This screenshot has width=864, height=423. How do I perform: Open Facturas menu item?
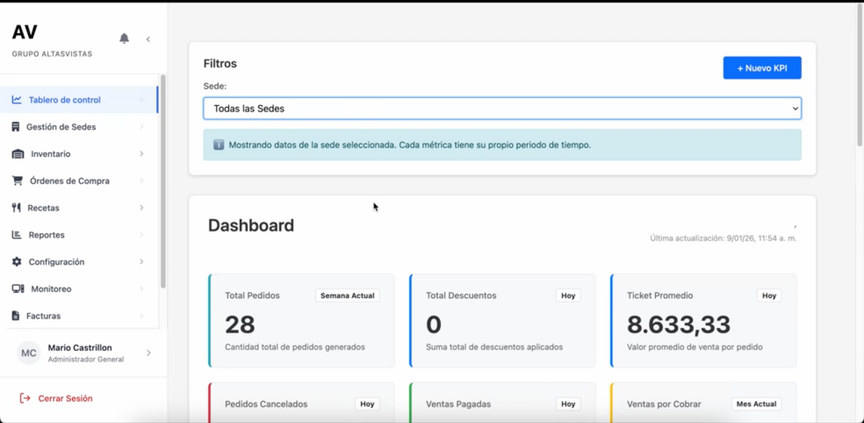point(79,316)
